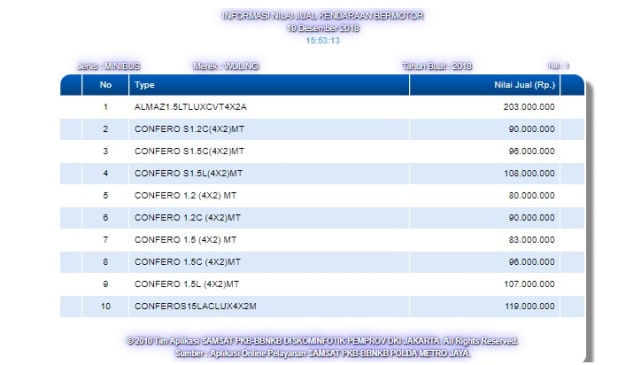The image size is (640, 365).
Task: Click row number 2 in No column
Action: pyautogui.click(x=106, y=129)
